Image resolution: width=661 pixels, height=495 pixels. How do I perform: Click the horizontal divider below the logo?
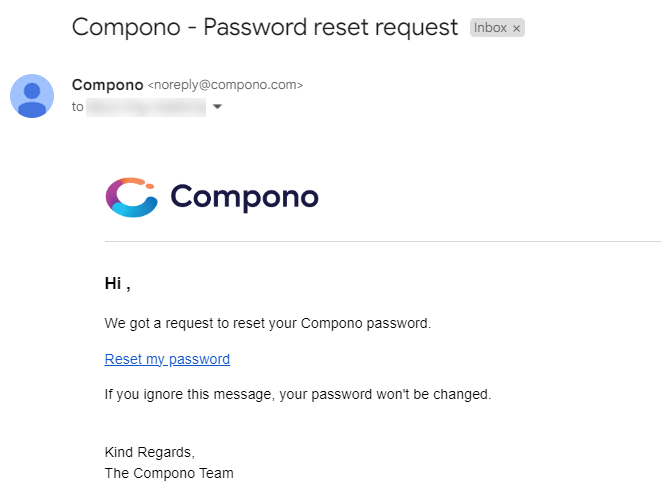(x=383, y=242)
